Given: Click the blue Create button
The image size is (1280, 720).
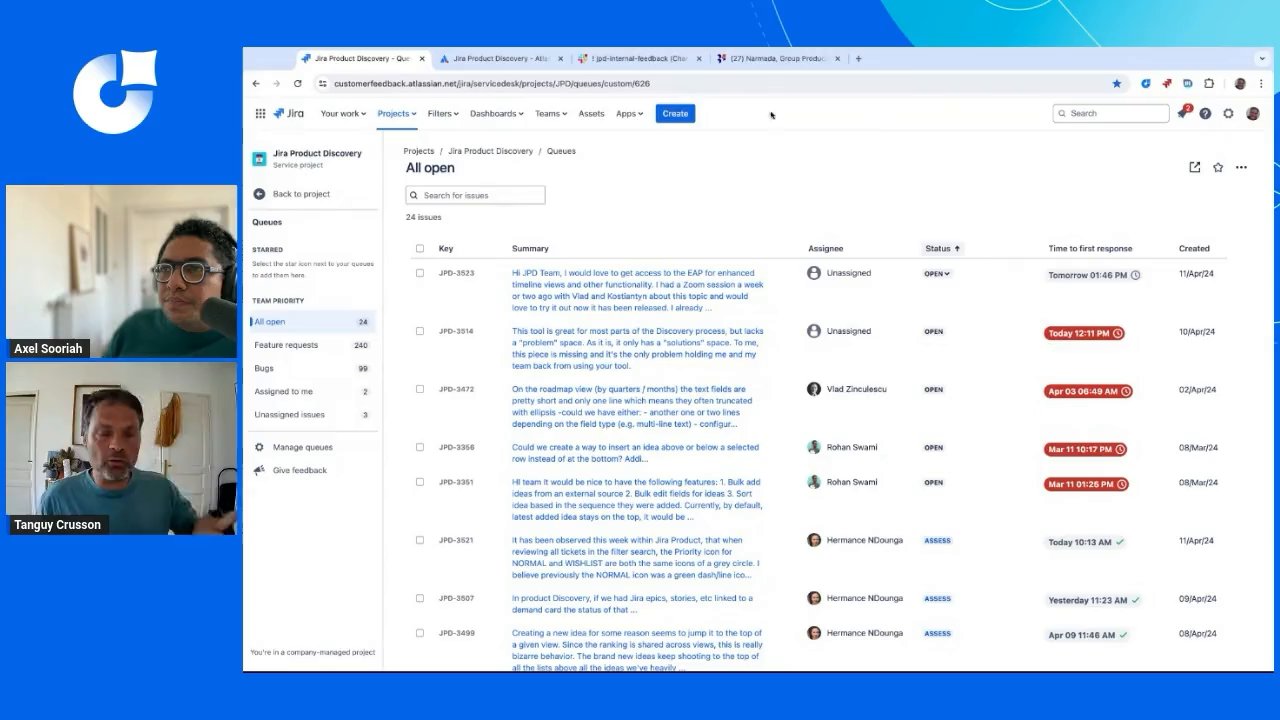Looking at the screenshot, I should pos(675,113).
